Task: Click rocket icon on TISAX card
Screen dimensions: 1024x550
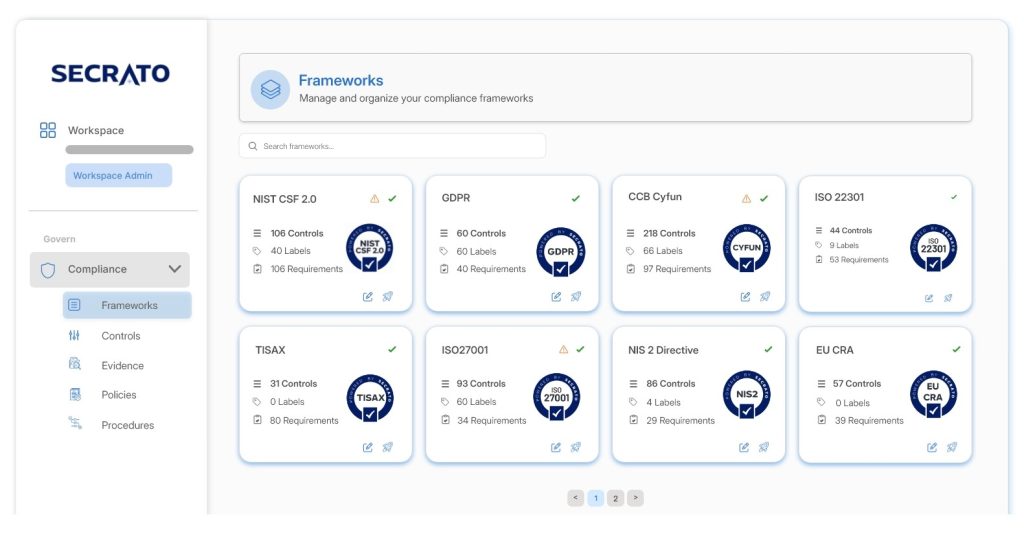Action: [387, 447]
